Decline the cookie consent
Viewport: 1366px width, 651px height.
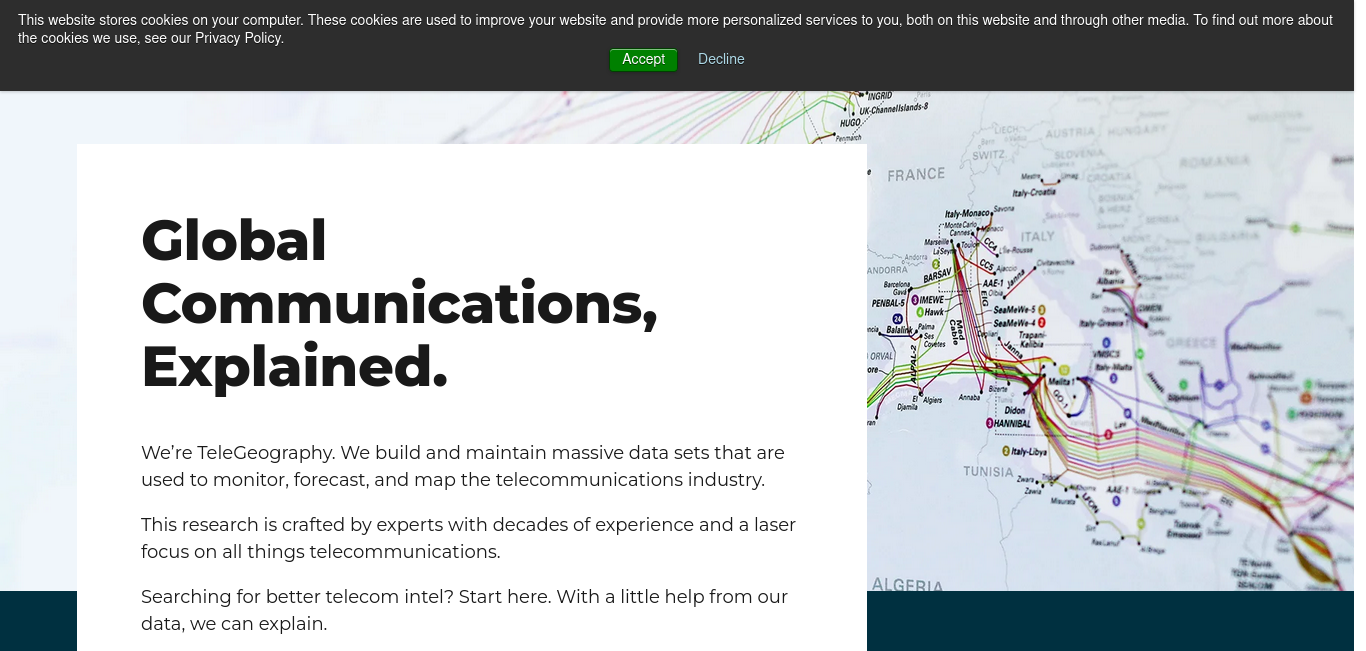point(721,60)
